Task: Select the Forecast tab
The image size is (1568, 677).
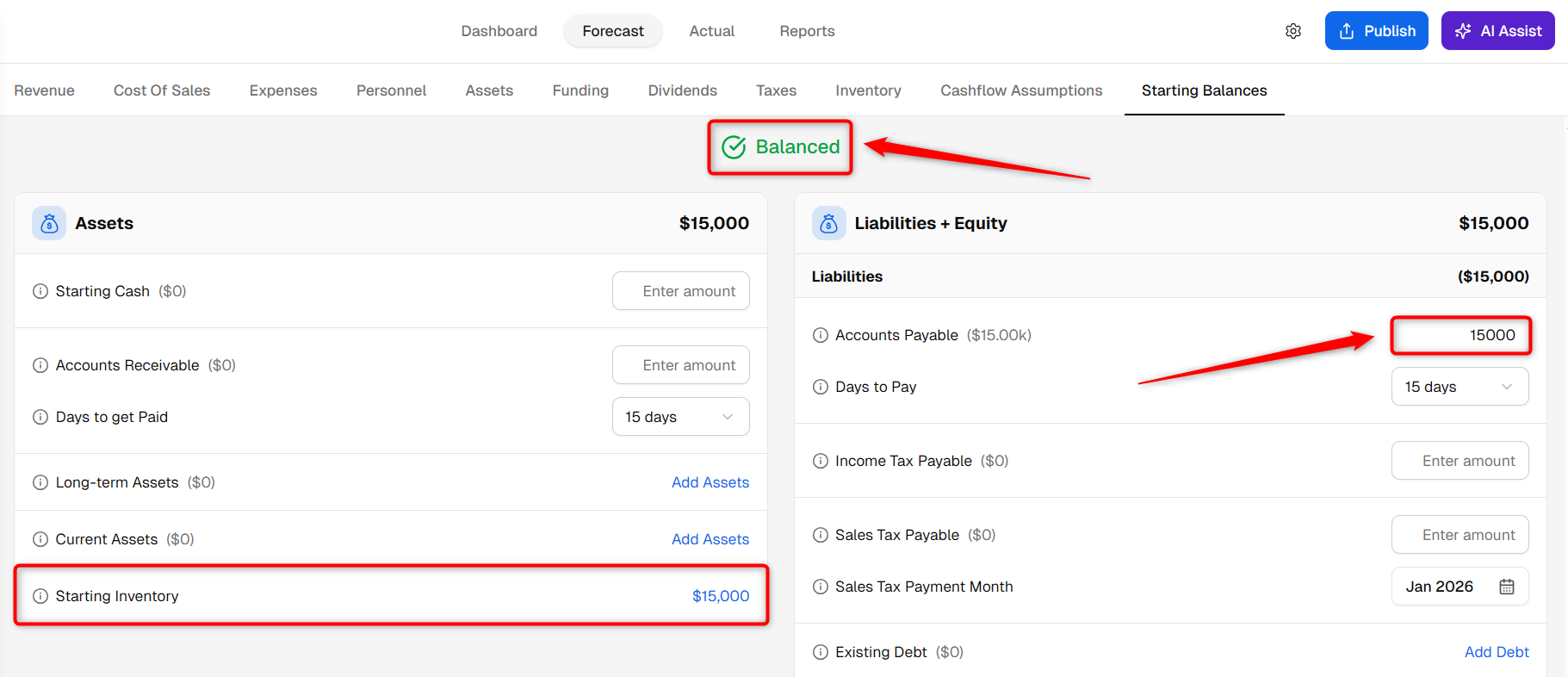Action: coord(613,31)
